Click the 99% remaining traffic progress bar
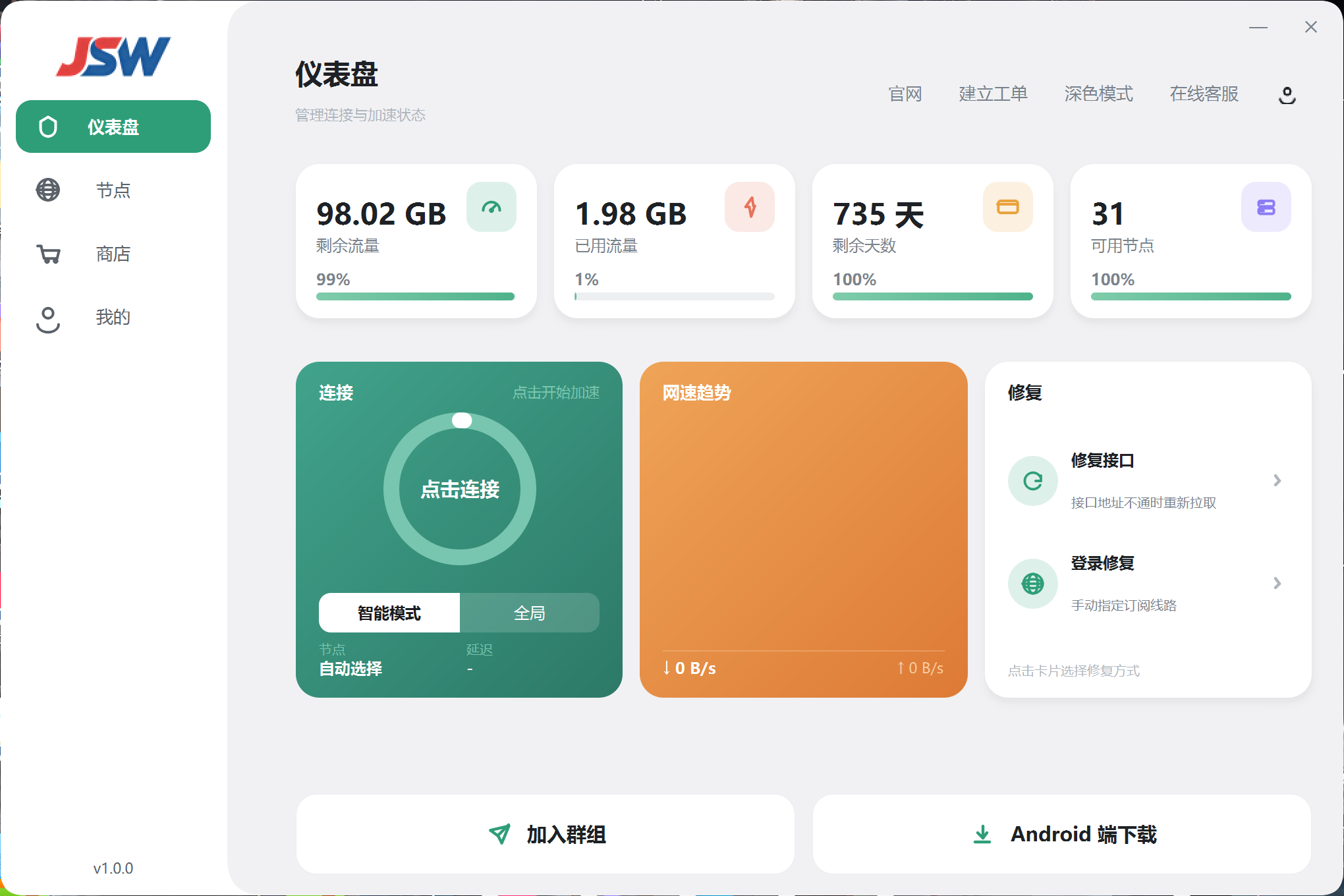 [415, 296]
